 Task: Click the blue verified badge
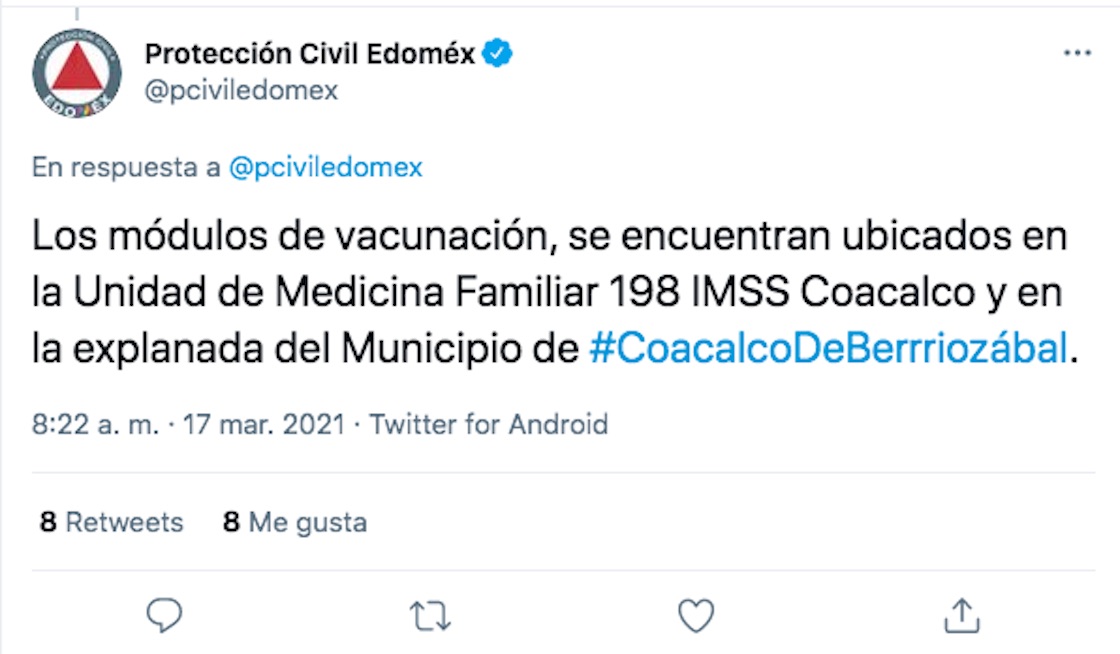pyautogui.click(x=498, y=54)
